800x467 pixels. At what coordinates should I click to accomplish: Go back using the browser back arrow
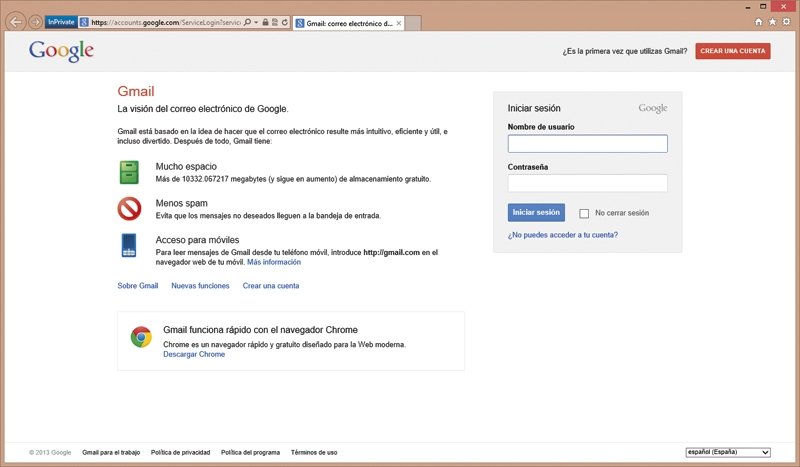coord(16,22)
